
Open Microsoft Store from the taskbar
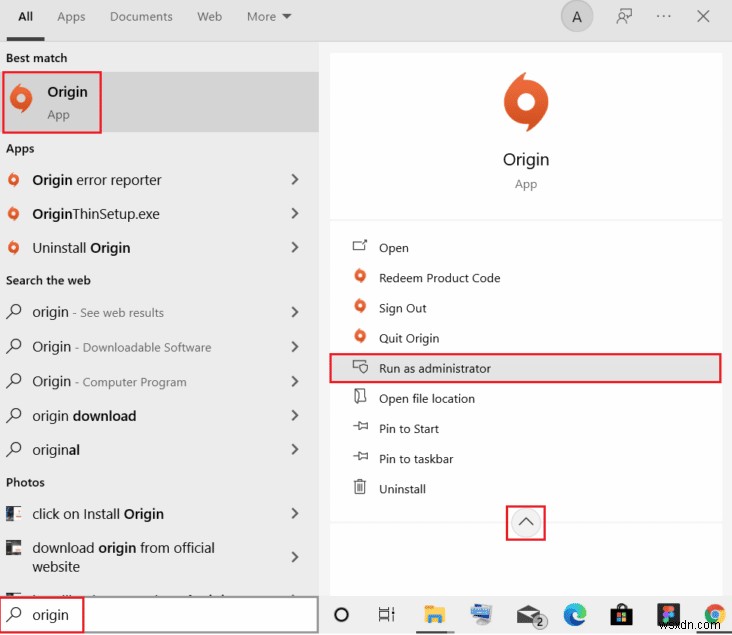click(x=621, y=614)
